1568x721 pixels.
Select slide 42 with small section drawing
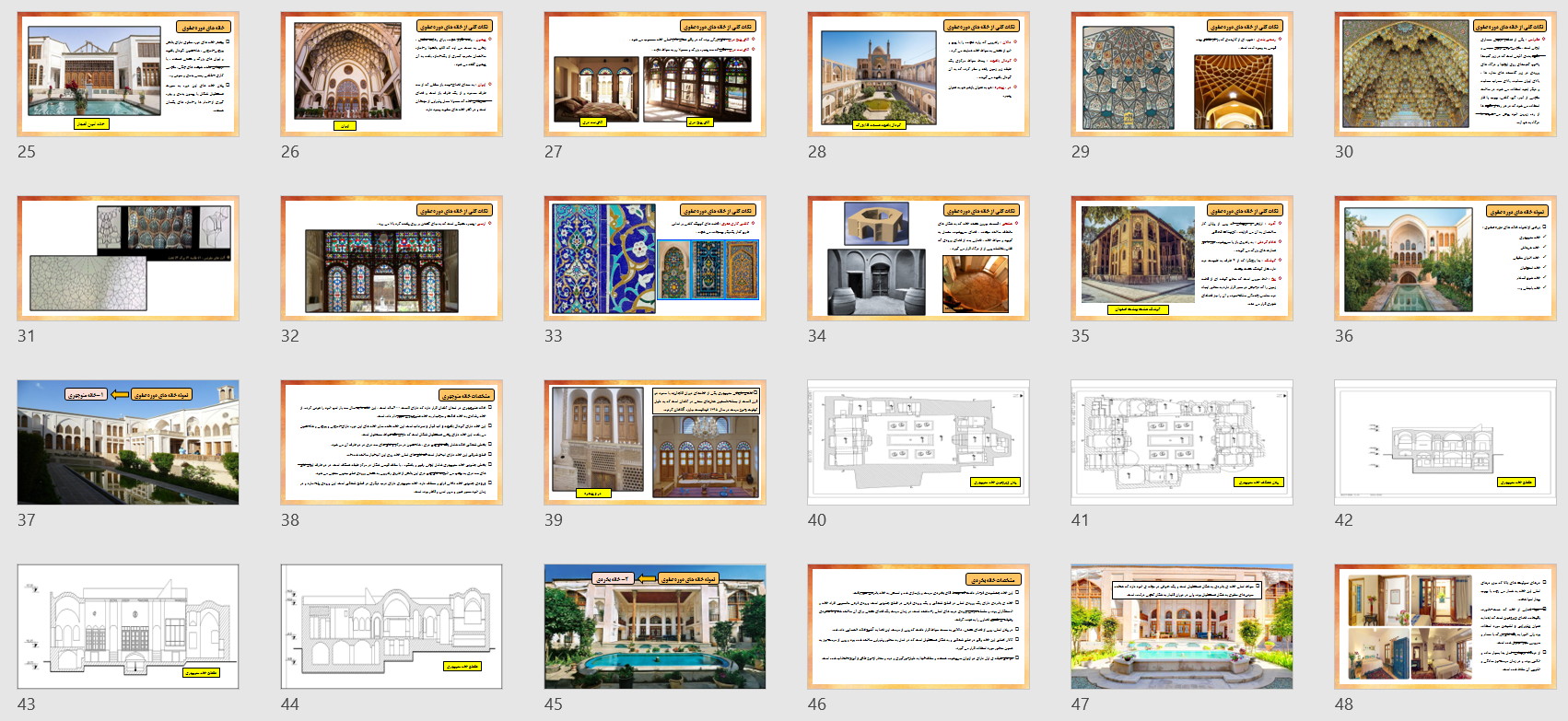[x=1445, y=442]
